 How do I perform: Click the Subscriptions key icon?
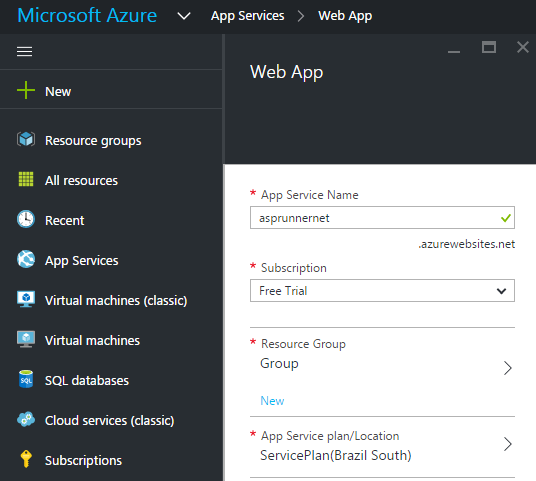pos(26,459)
